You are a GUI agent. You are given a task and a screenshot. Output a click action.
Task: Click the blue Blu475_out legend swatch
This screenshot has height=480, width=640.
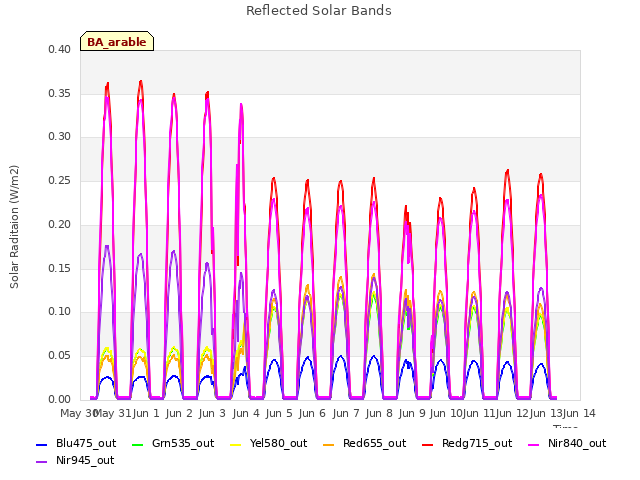(42, 444)
